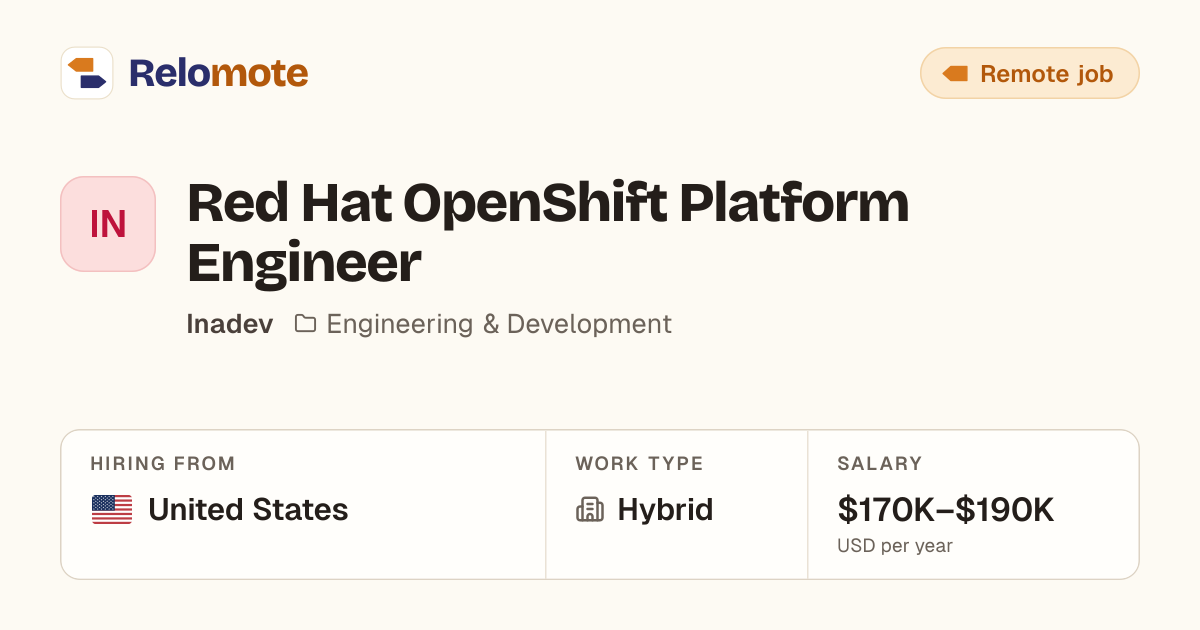Click the building icon next to Hybrid
The width and height of the screenshot is (1200, 630).
(590, 510)
